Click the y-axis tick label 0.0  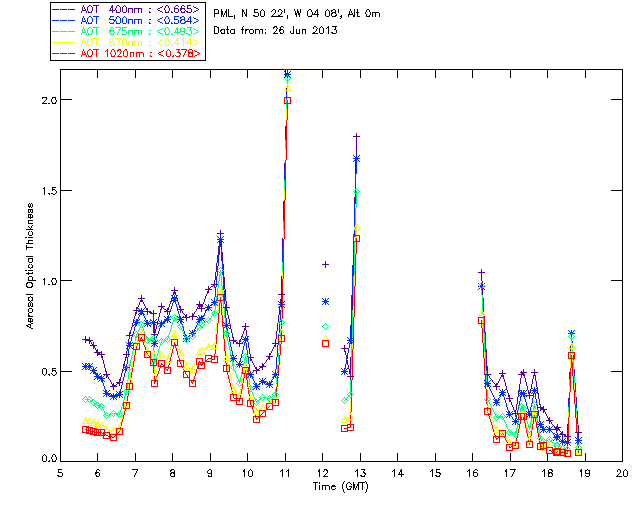click(49, 459)
